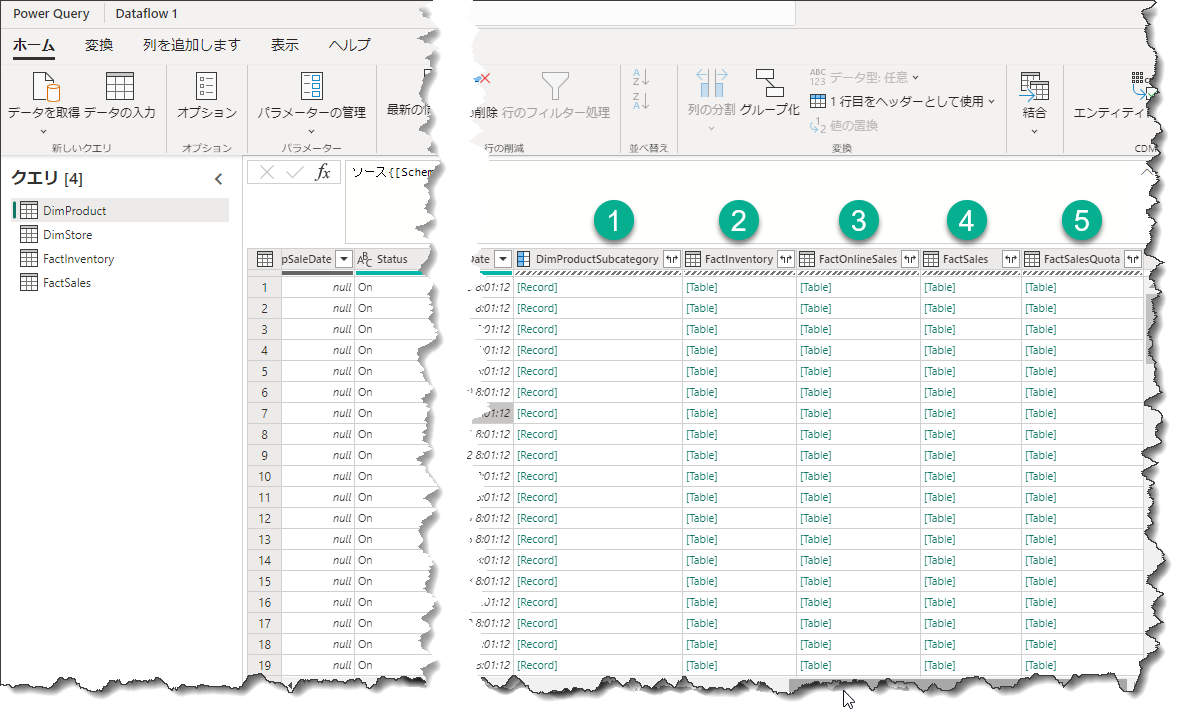Image resolution: width=1187 pixels, height=718 pixels.
Task: Click the Replace Values icon
Action: point(818,125)
